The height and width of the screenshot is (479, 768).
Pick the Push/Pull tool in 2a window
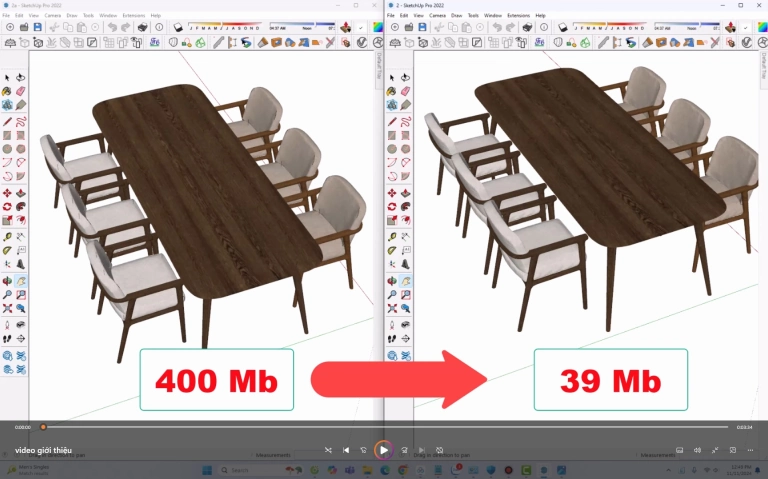pos(21,193)
